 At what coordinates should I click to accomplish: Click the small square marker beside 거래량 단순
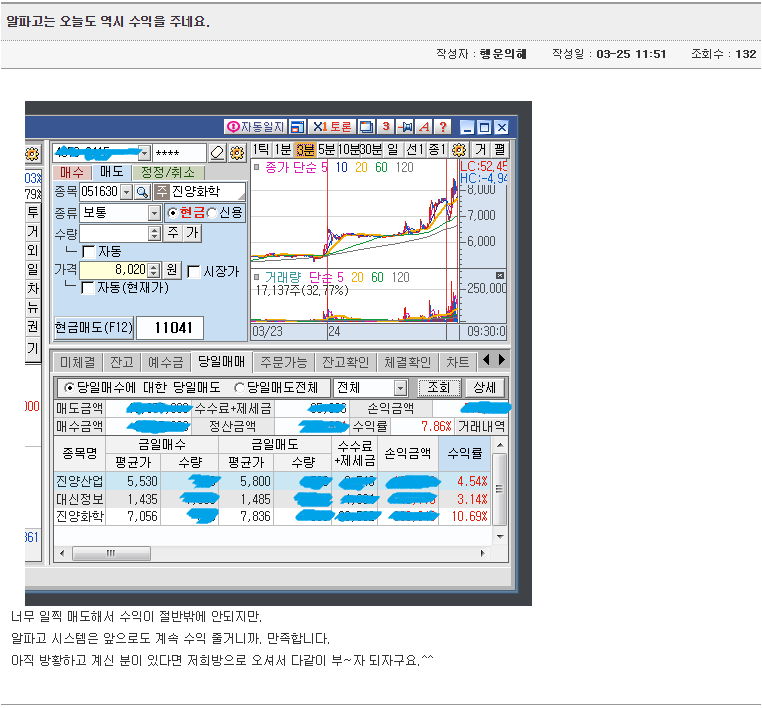[x=257, y=277]
